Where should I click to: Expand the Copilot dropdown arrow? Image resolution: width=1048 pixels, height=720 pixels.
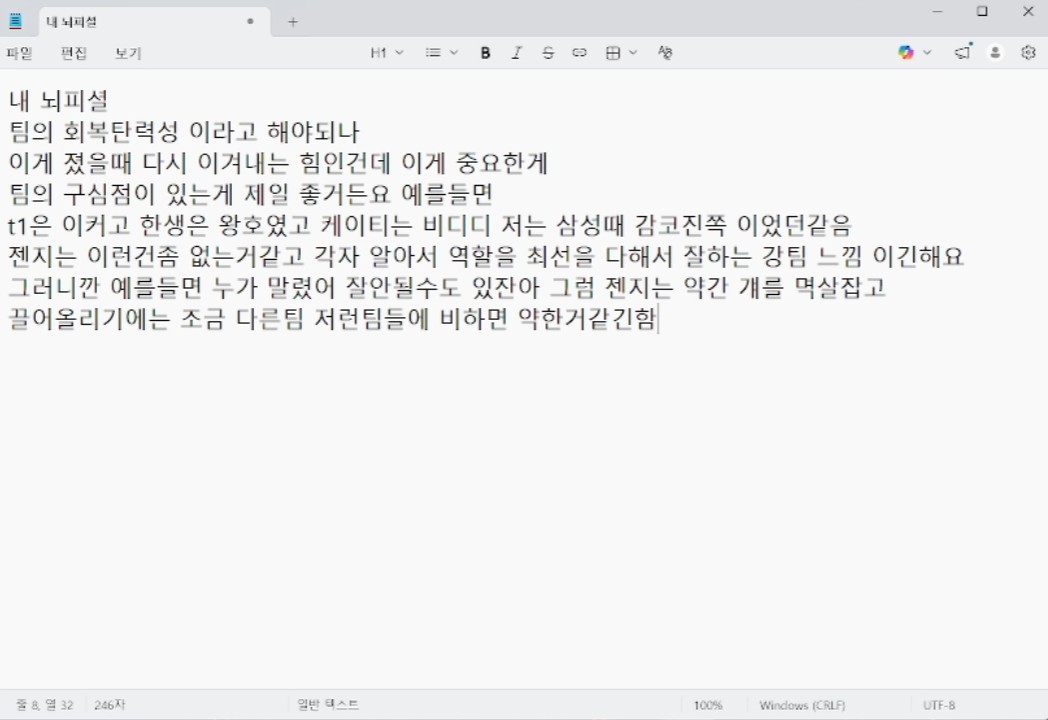tap(927, 53)
